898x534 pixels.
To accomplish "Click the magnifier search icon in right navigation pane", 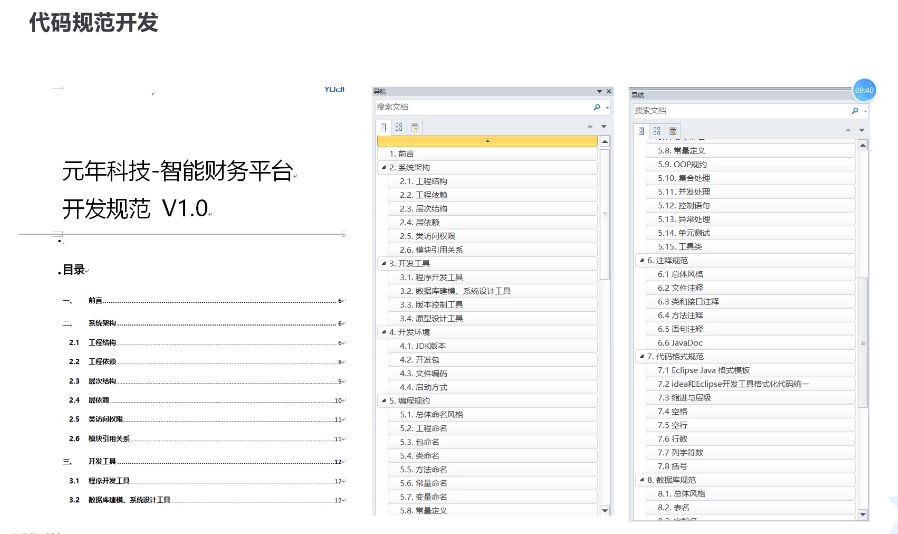I will coord(855,111).
